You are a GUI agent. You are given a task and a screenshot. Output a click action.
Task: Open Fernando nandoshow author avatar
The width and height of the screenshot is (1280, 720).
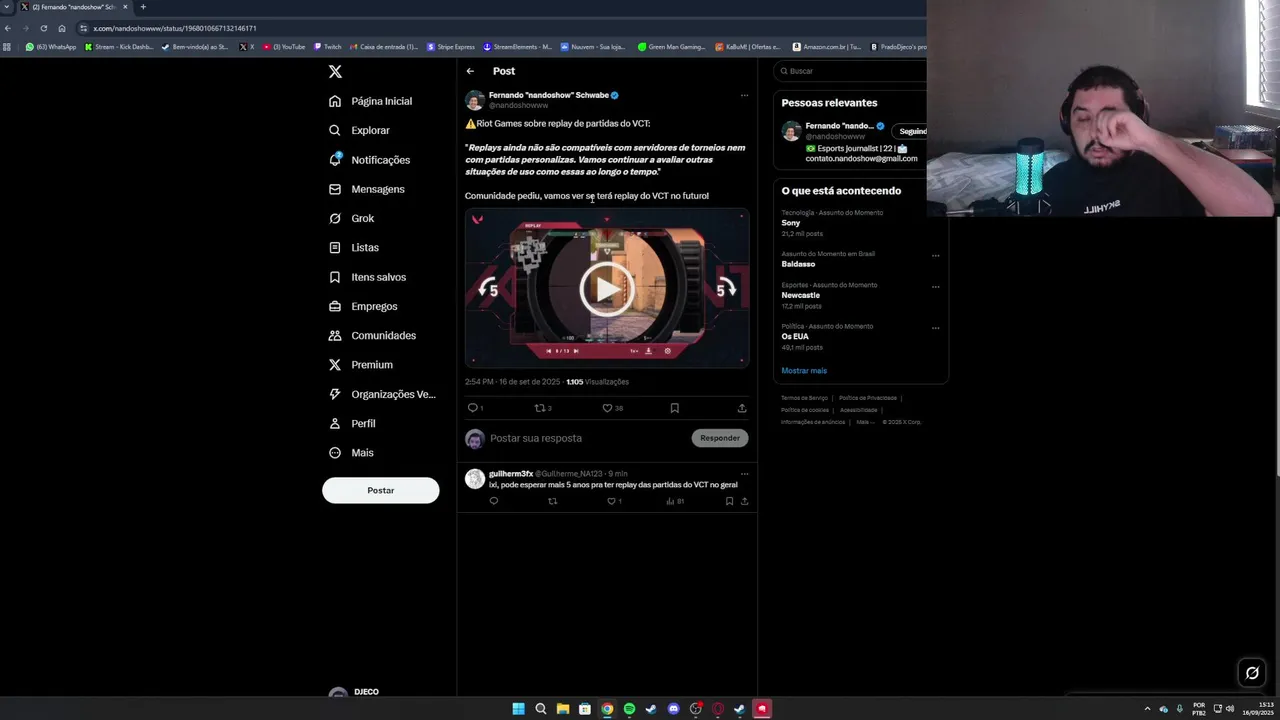click(475, 100)
